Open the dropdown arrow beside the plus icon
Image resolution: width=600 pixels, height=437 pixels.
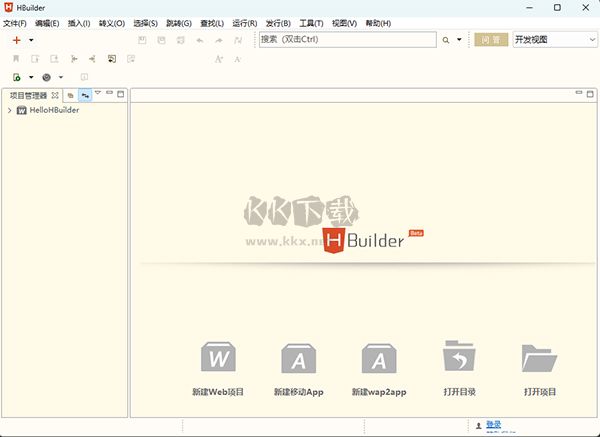coord(31,40)
